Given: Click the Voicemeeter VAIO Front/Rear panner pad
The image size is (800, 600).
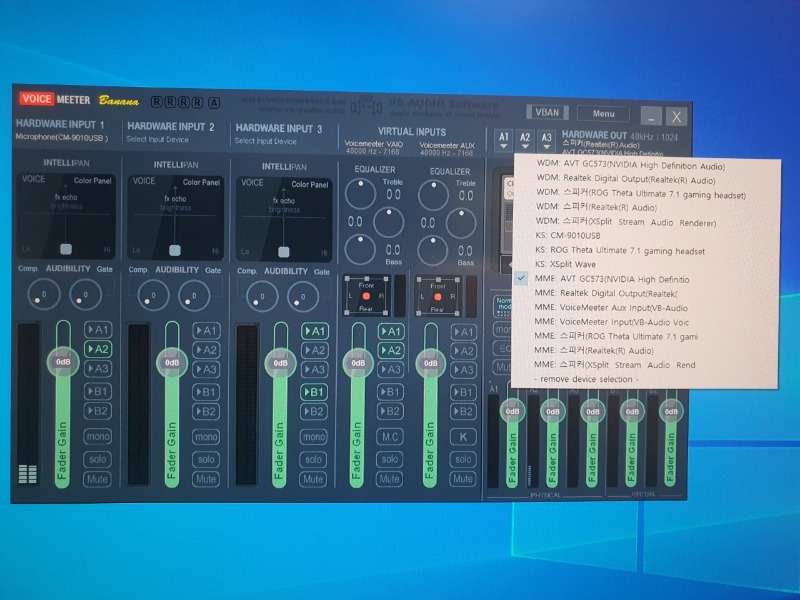Looking at the screenshot, I should 366,296.
